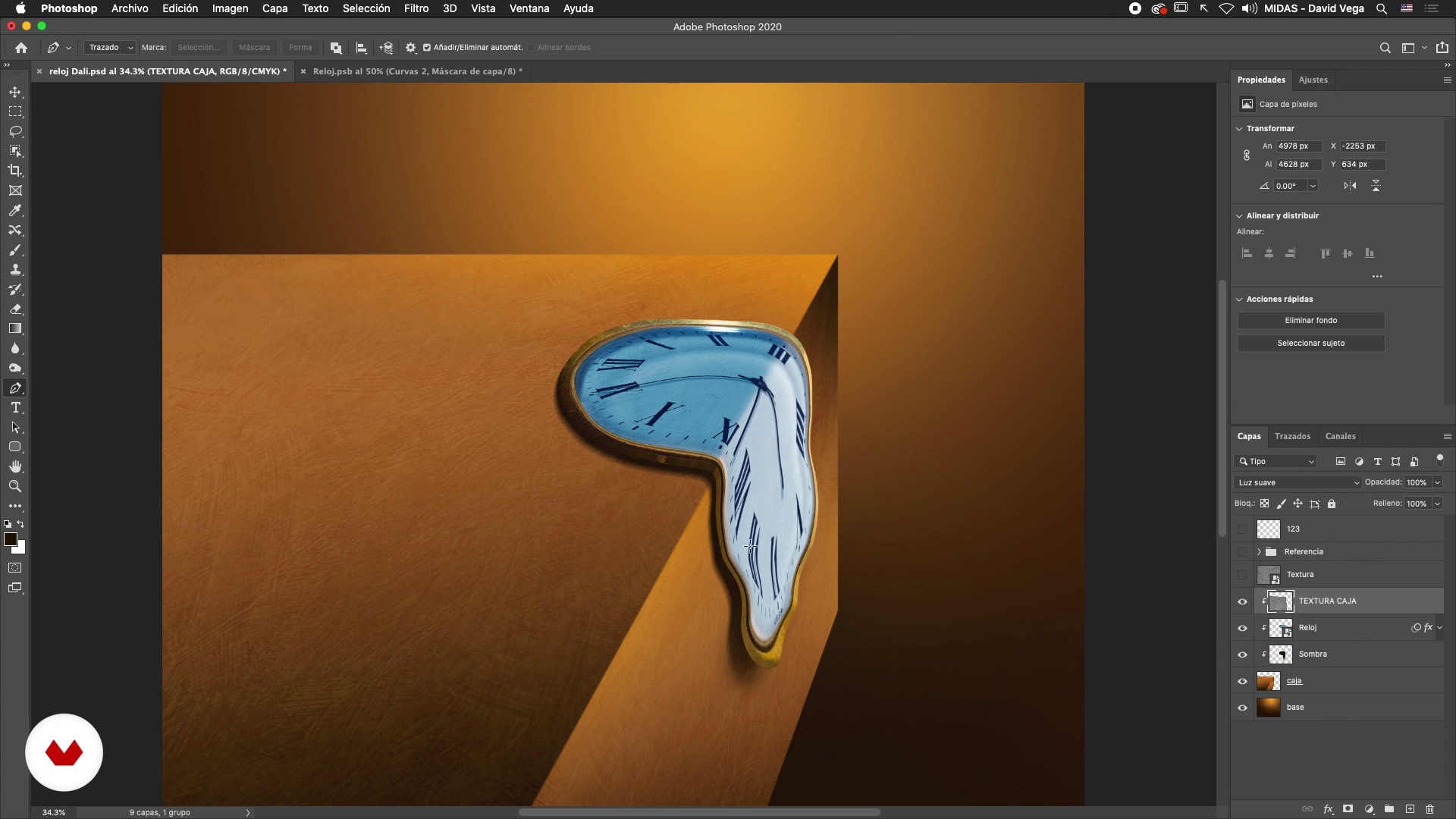This screenshot has height=819, width=1456.
Task: Add layer style fx icon at bottom
Action: tap(1328, 809)
